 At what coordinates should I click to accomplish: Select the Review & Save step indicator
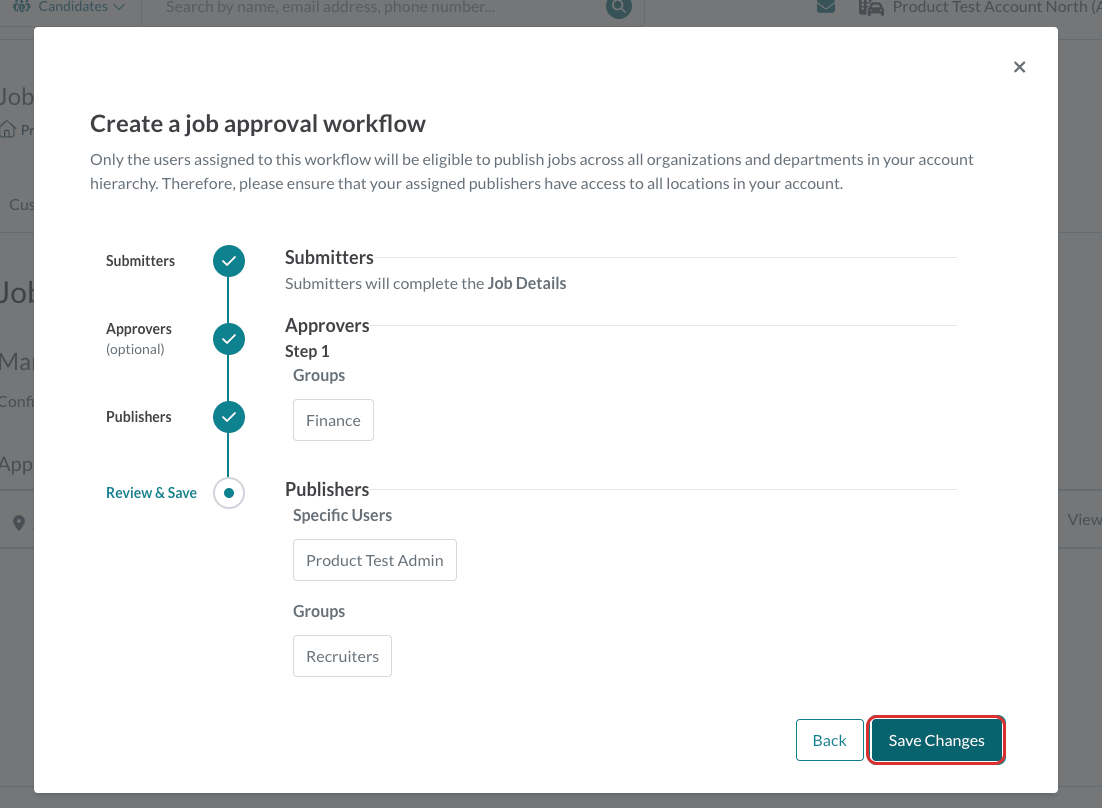[x=229, y=493]
